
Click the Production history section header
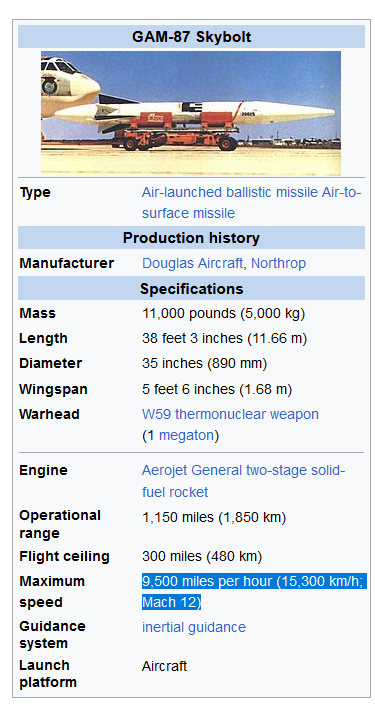[191, 238]
